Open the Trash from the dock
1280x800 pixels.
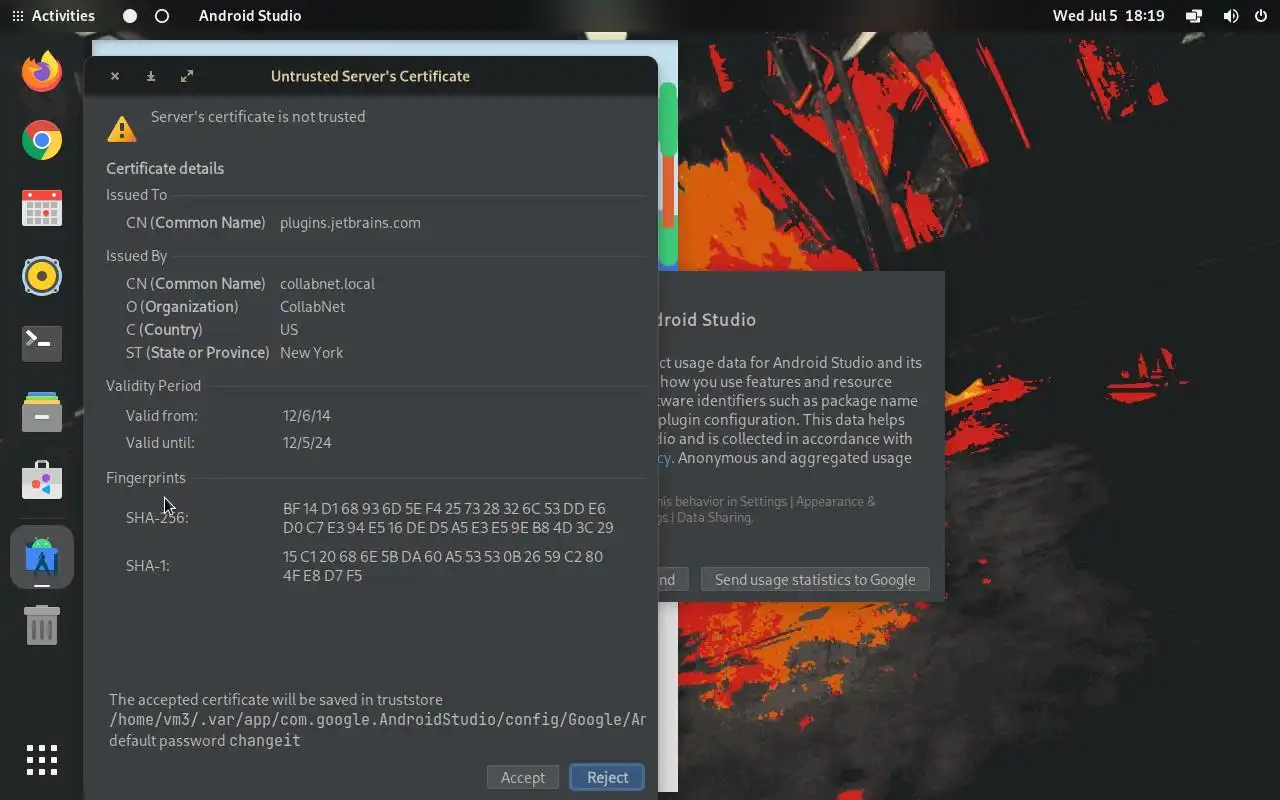tap(42, 625)
